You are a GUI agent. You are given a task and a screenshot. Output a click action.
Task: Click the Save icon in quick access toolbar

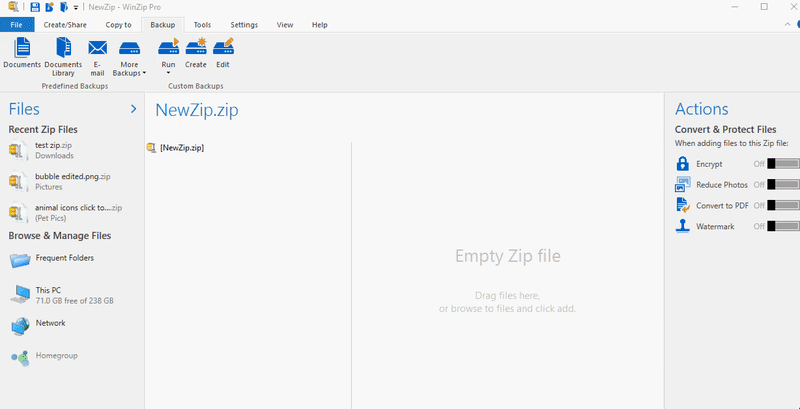35,7
